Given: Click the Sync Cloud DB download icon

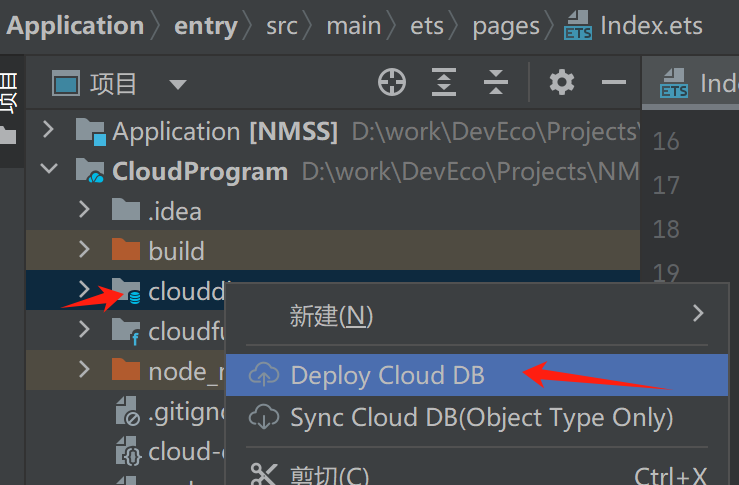Looking at the screenshot, I should tap(264, 417).
